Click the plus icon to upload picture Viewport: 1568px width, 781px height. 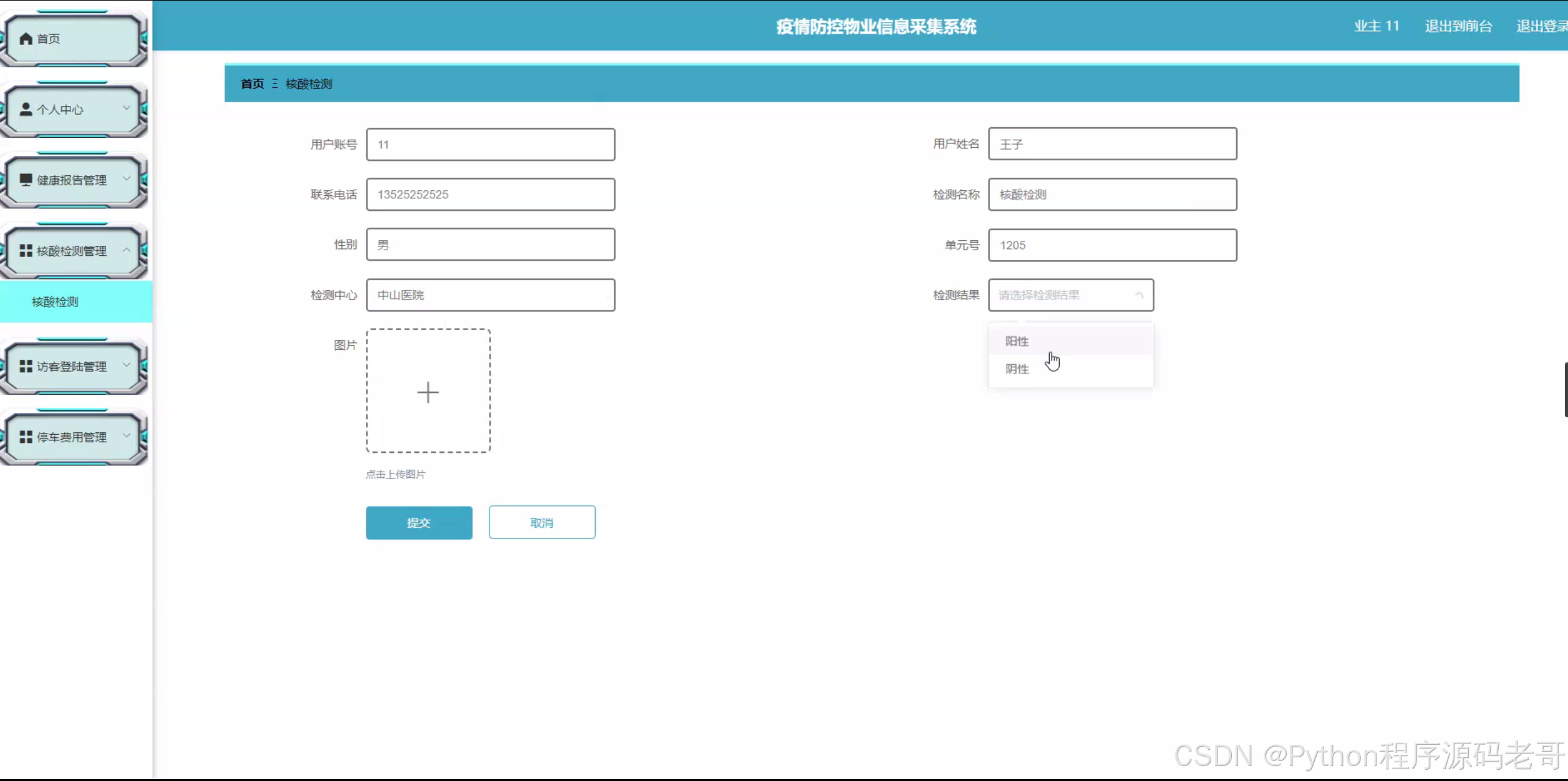428,392
